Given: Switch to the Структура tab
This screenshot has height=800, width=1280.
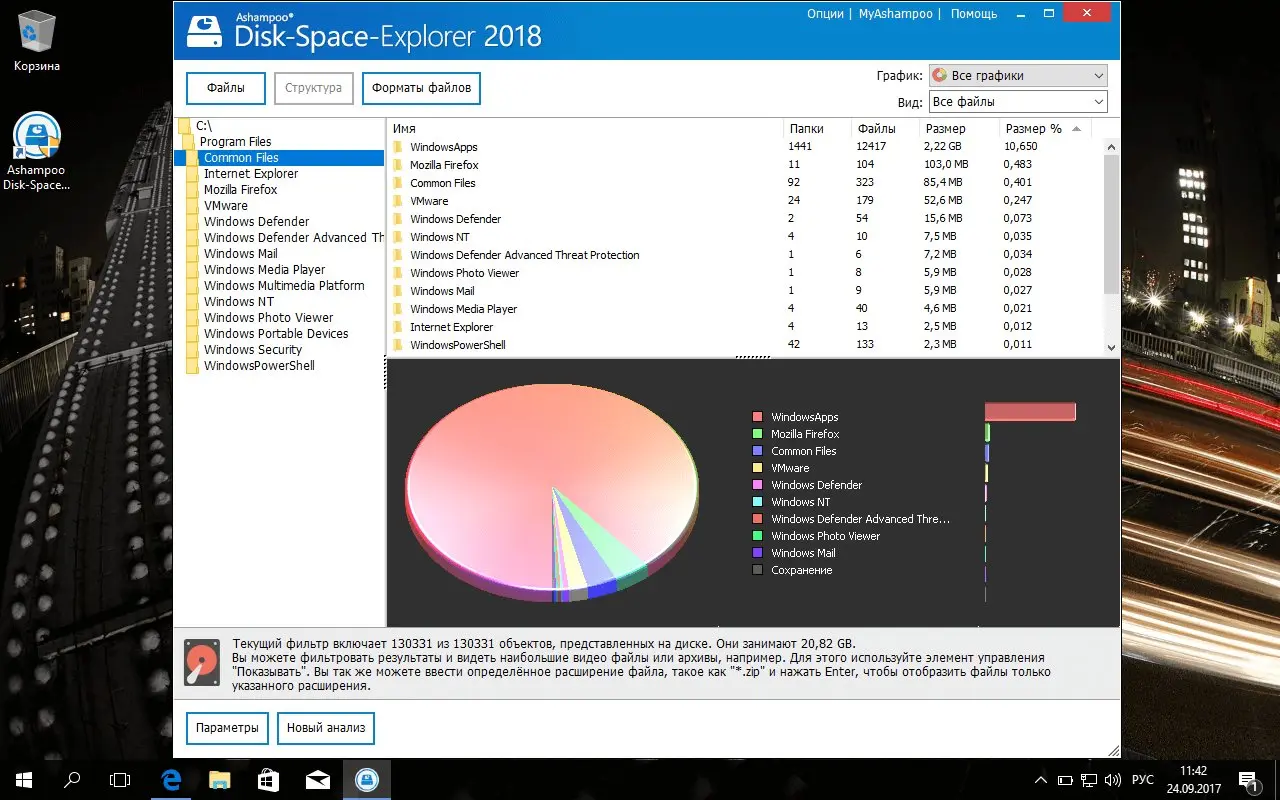Looking at the screenshot, I should 313,88.
